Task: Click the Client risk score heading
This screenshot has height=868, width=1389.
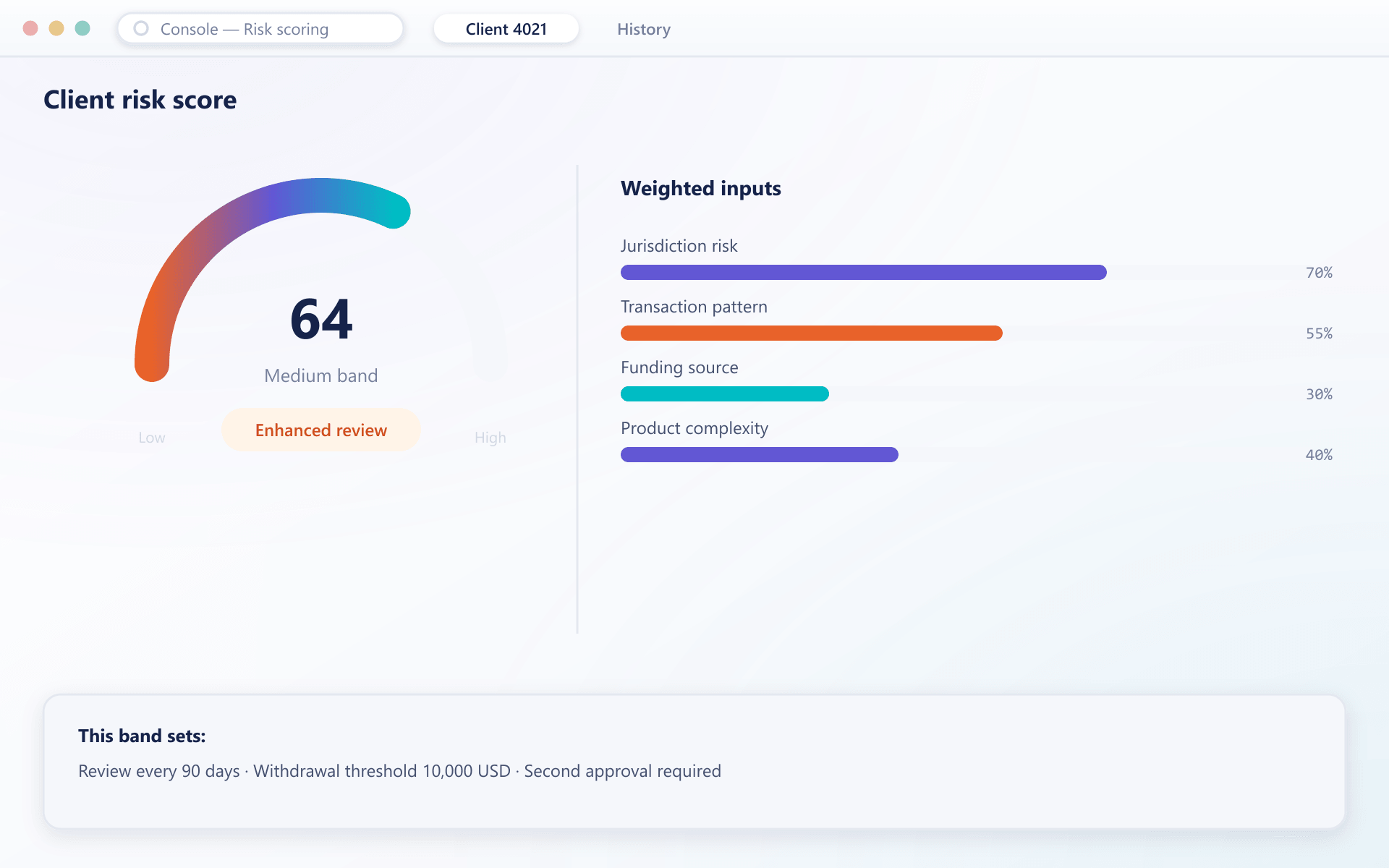Action: 140,100
